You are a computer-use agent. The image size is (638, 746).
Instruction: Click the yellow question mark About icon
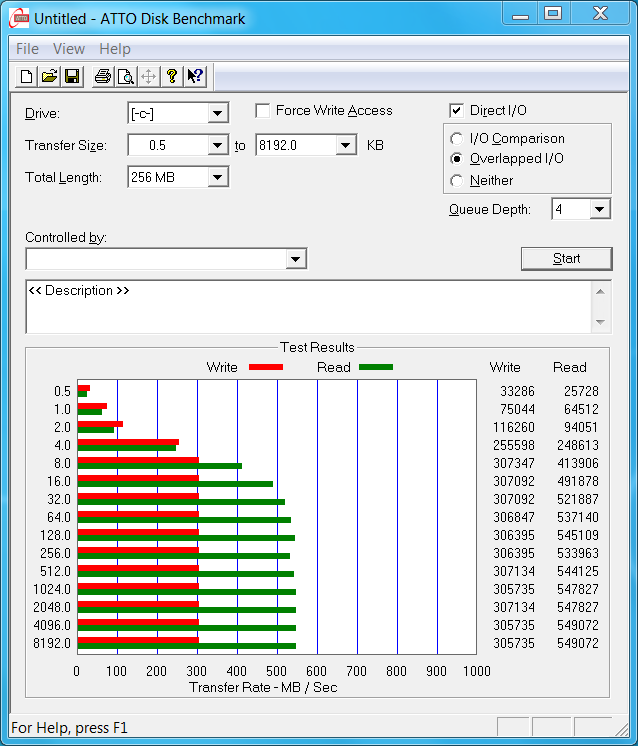[x=172, y=77]
